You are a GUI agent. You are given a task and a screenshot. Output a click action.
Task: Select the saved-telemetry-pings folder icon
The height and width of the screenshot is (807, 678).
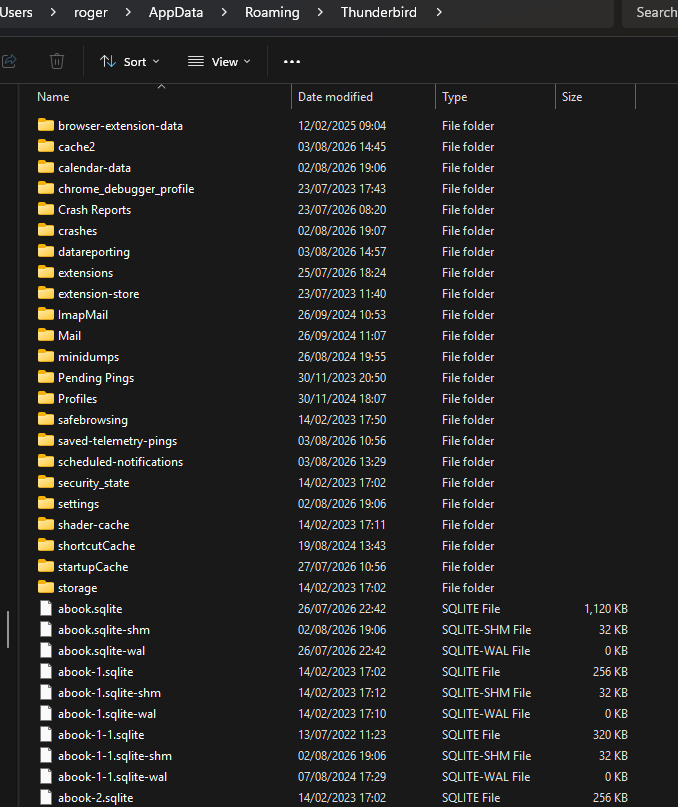click(46, 441)
